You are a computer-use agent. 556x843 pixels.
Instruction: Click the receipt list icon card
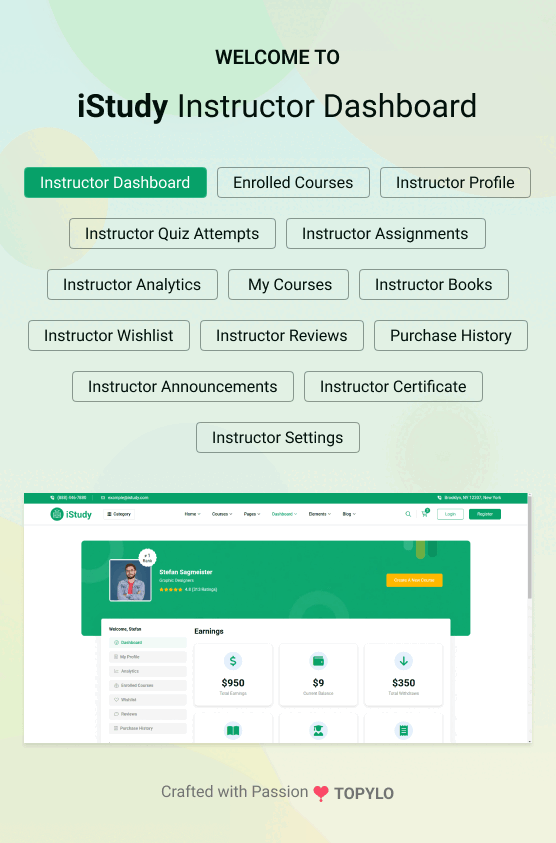[403, 730]
